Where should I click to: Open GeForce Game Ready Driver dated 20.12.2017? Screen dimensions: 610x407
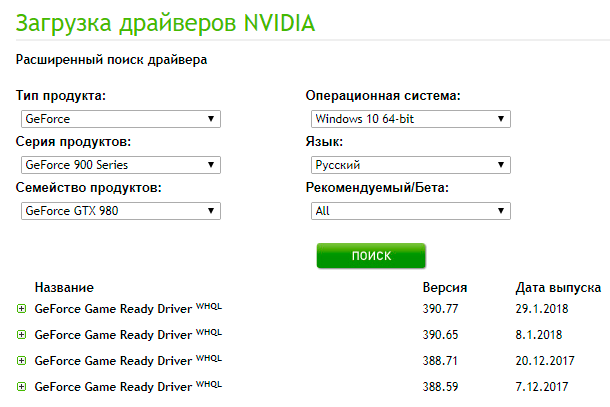pos(128,361)
